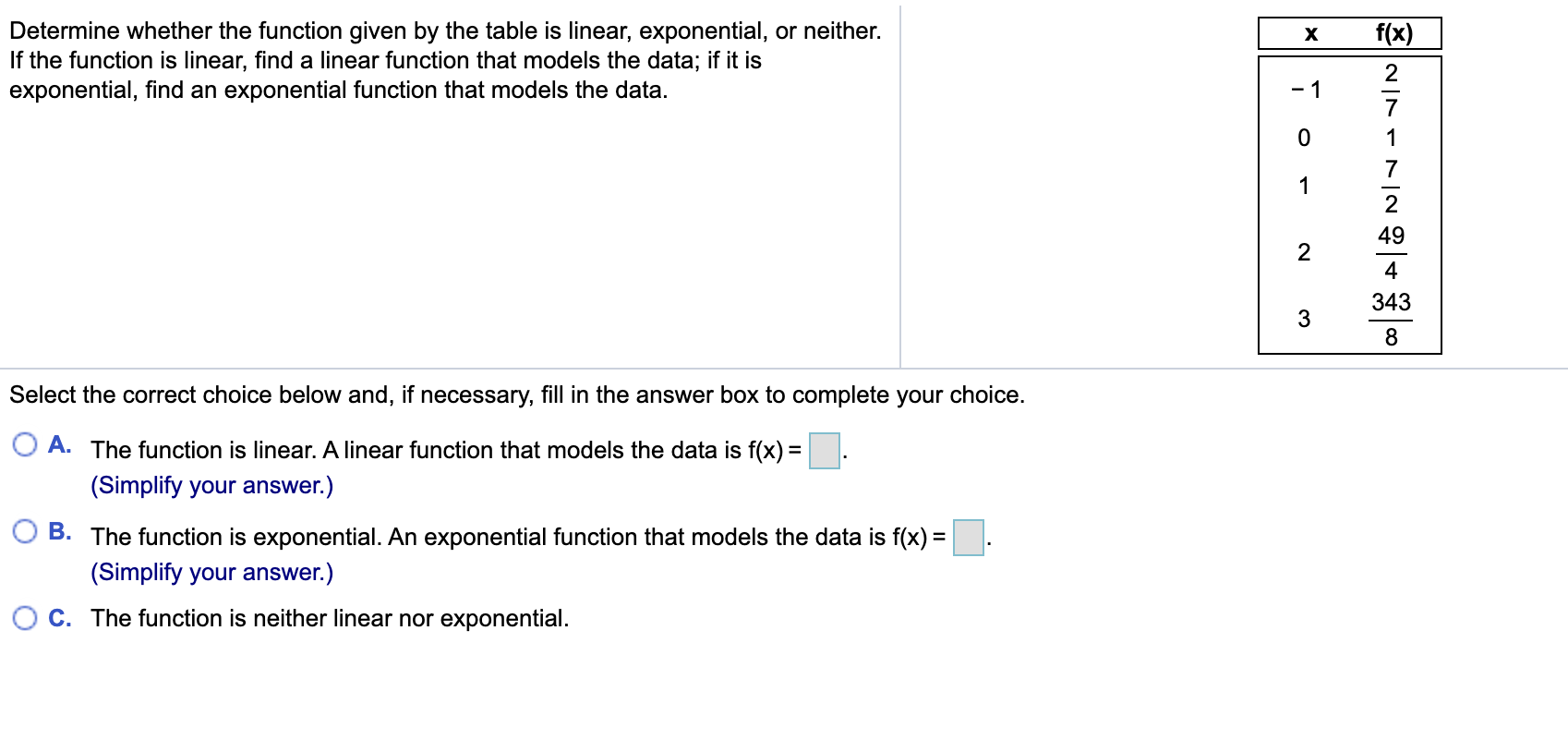Click the x value 3 in the table

(x=1303, y=317)
